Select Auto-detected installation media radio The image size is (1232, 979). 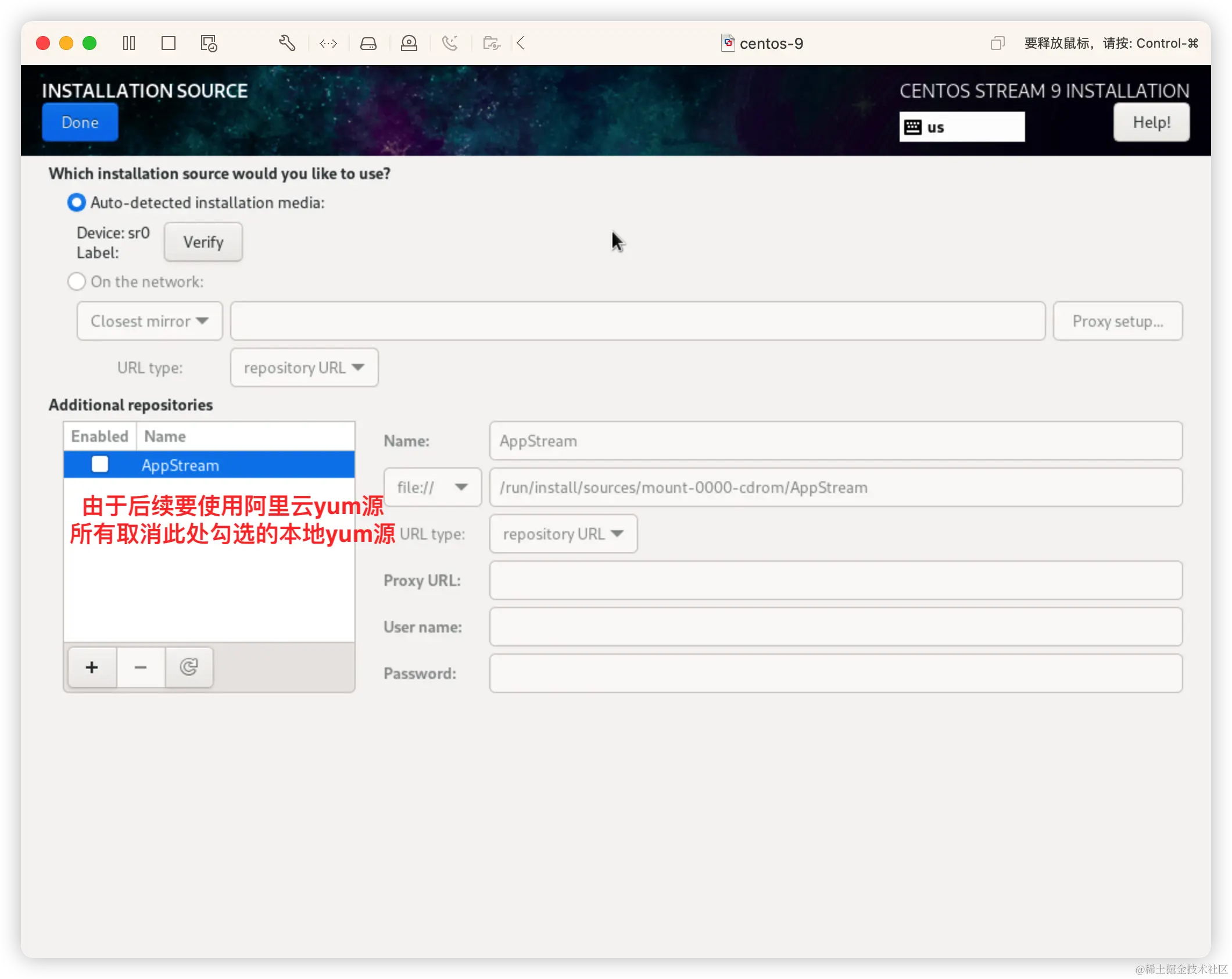[x=77, y=202]
